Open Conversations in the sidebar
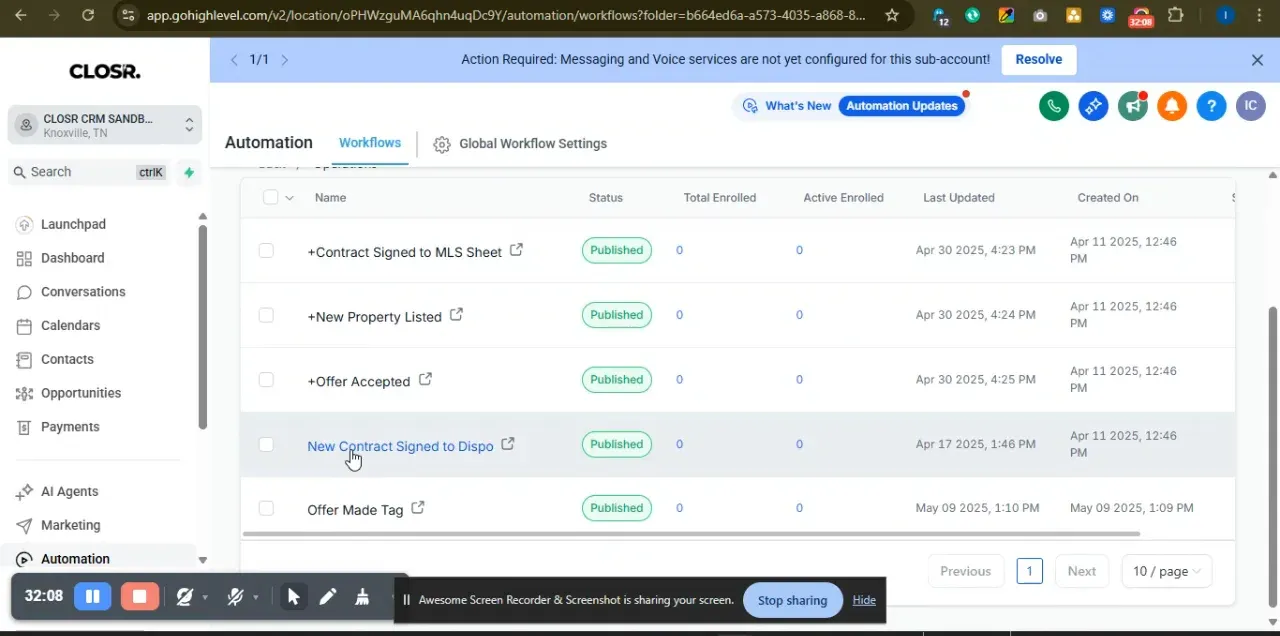This screenshot has height=636, width=1280. (83, 292)
